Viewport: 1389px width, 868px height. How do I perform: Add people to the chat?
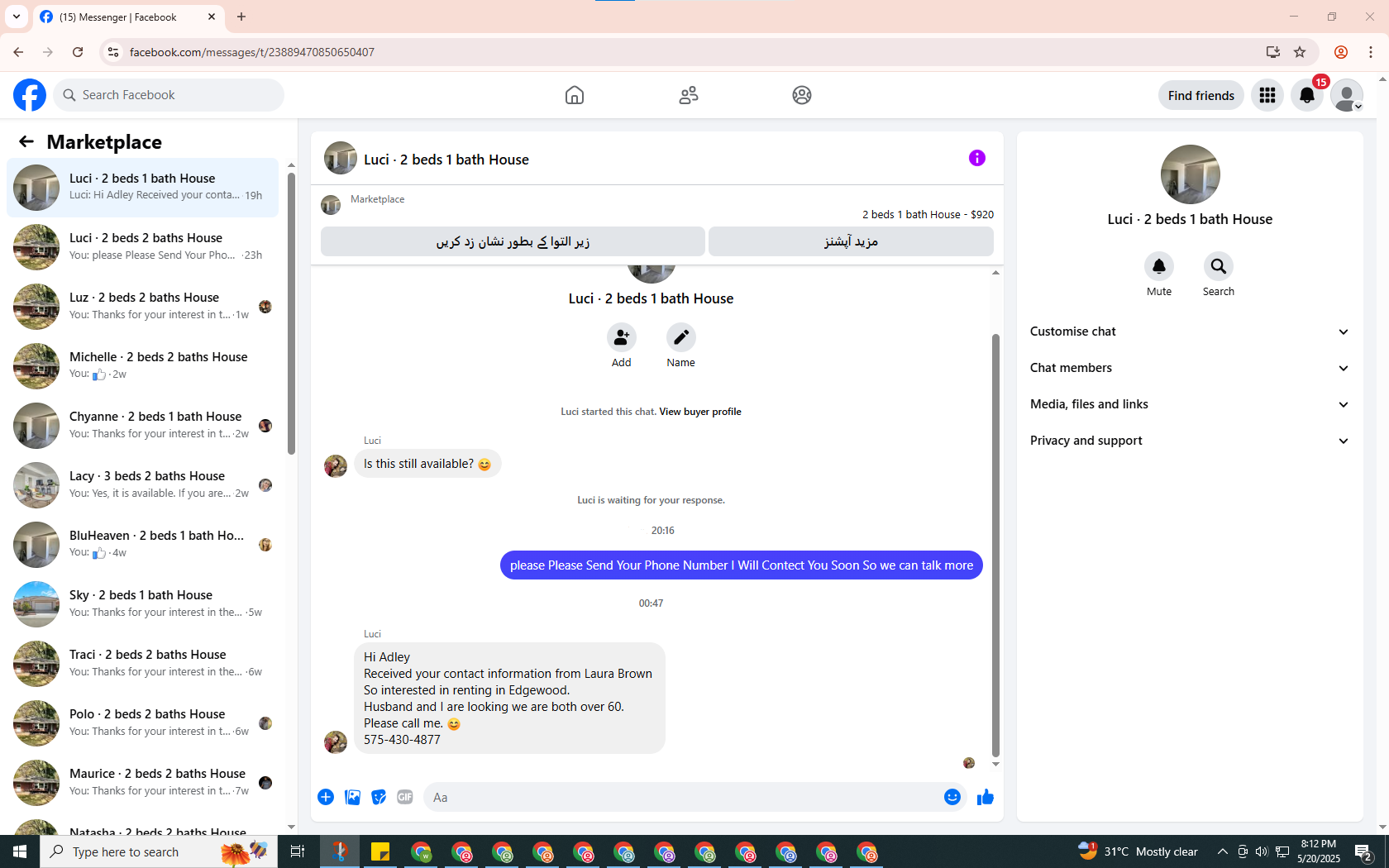622,337
